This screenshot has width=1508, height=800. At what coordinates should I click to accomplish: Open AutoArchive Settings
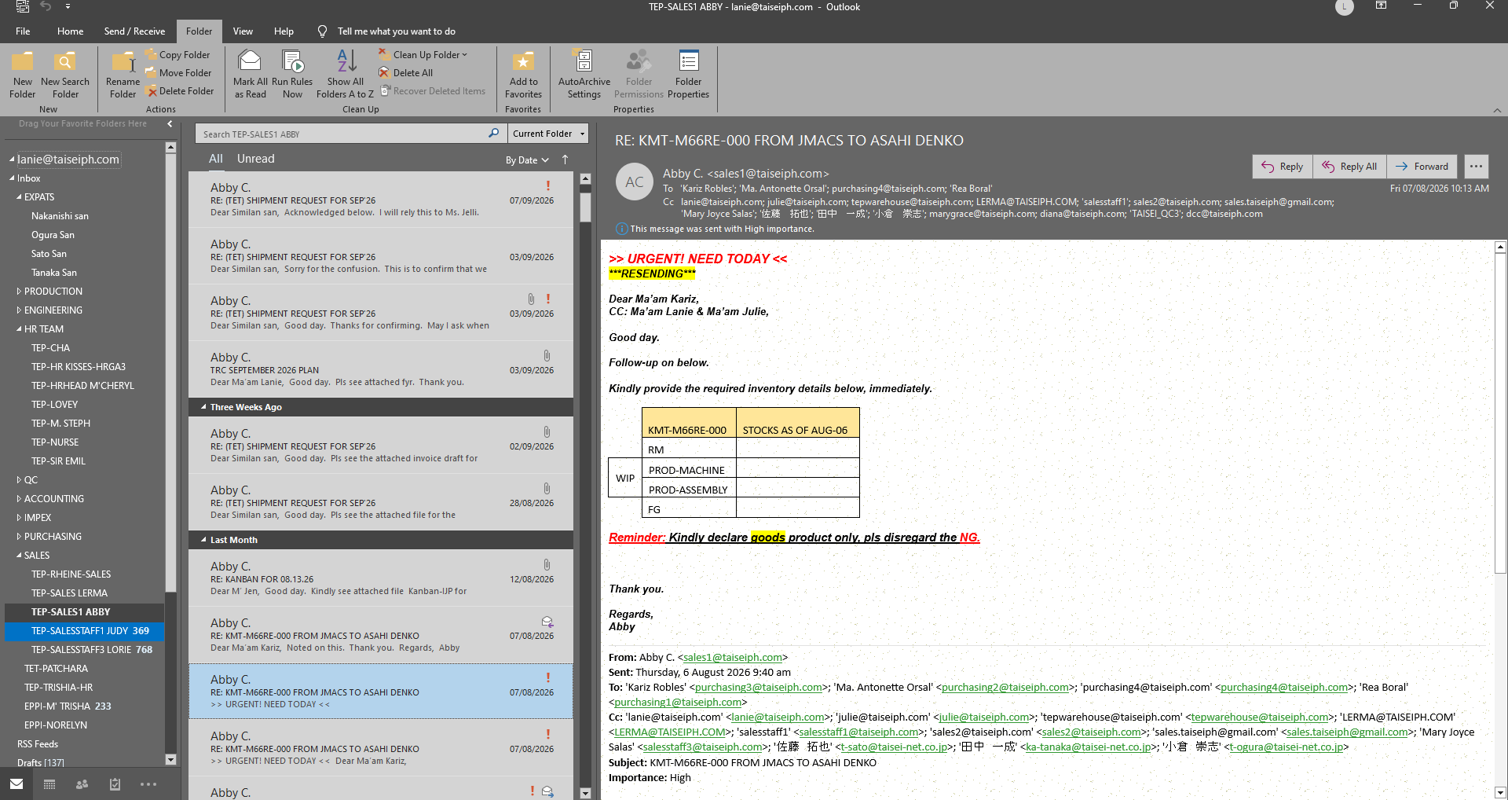coord(584,75)
